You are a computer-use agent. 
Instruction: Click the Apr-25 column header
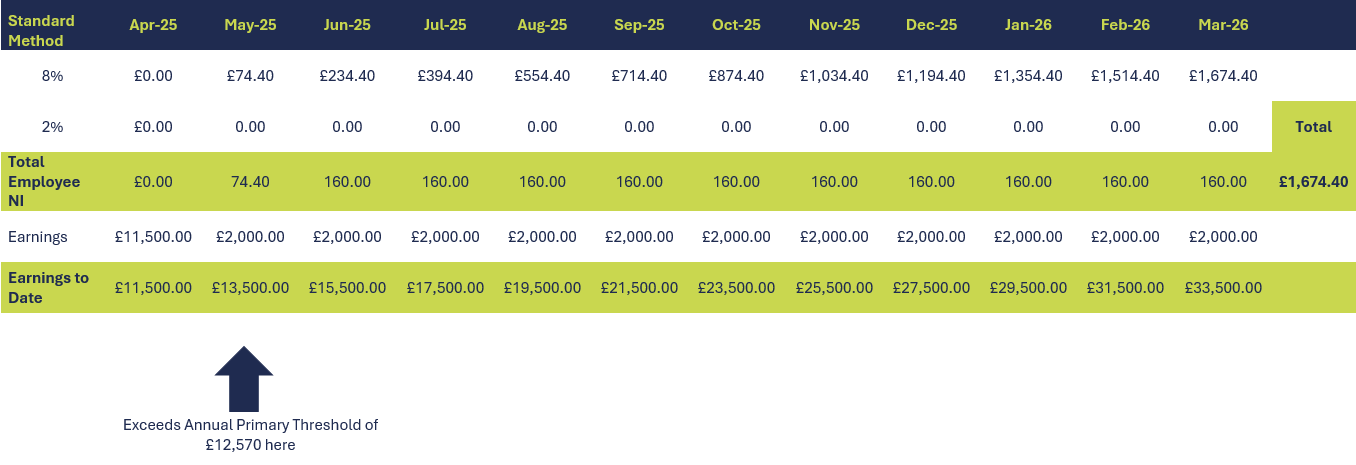(153, 25)
